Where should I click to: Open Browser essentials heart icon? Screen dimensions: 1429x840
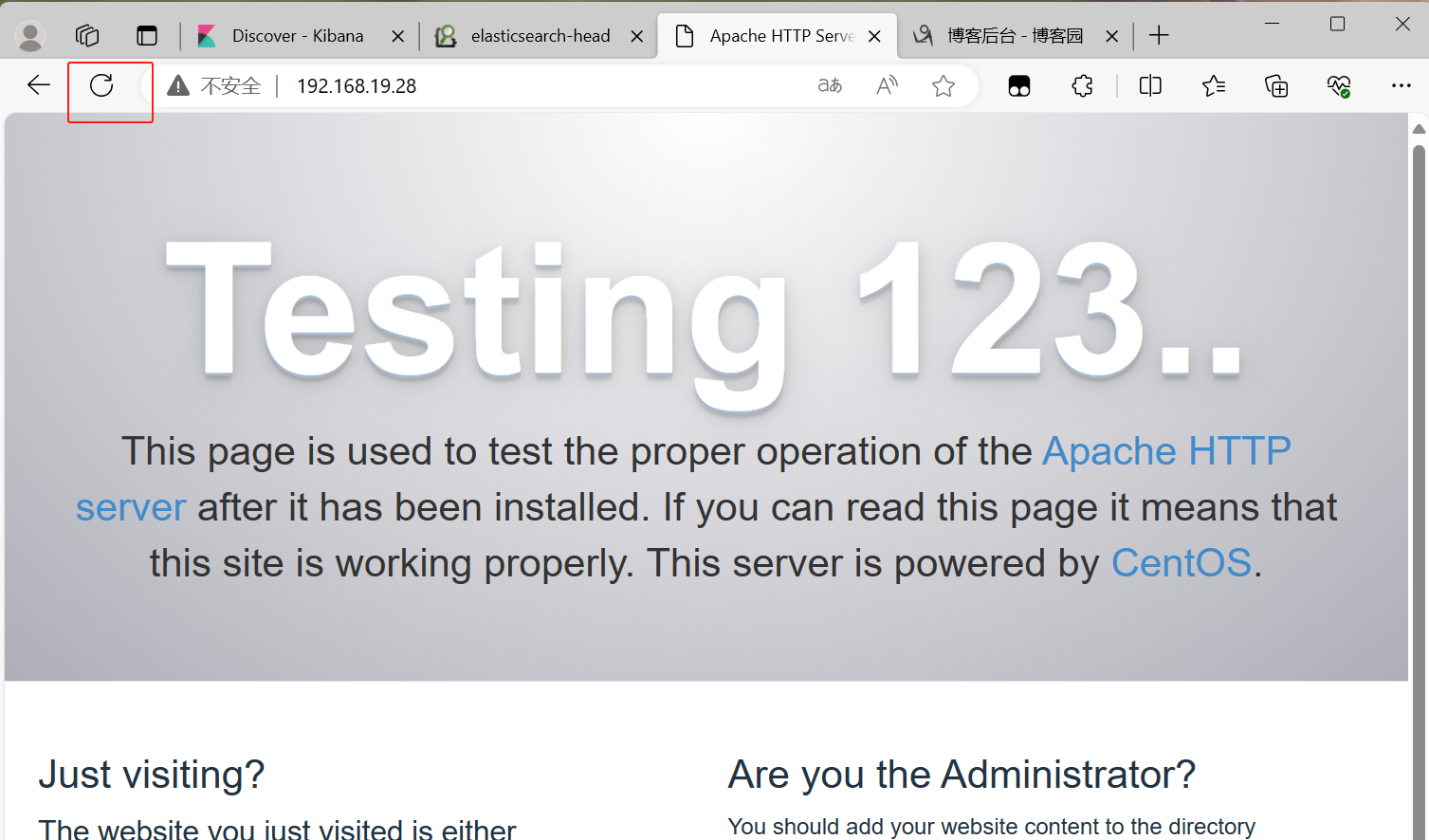(1339, 86)
